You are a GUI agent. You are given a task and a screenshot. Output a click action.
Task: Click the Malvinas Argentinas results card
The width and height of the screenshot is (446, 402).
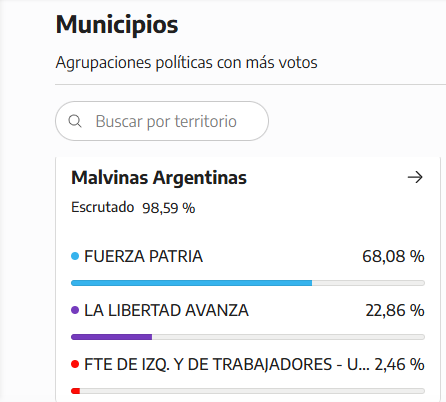click(248, 279)
